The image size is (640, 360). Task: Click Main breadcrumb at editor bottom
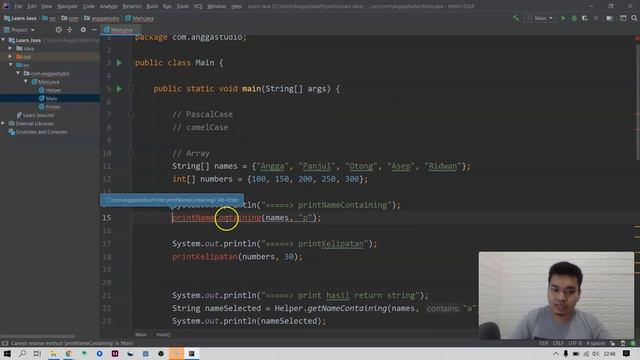tap(141, 334)
